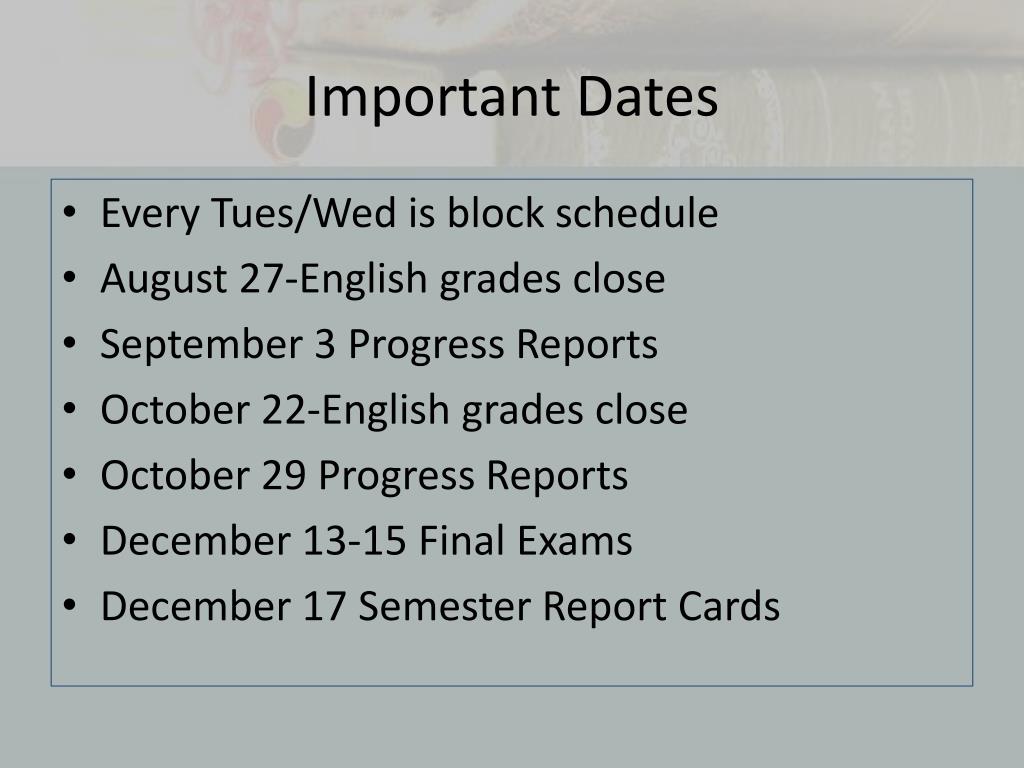1024x768 pixels.
Task: Click the bullet before October 29
Action: [69, 474]
